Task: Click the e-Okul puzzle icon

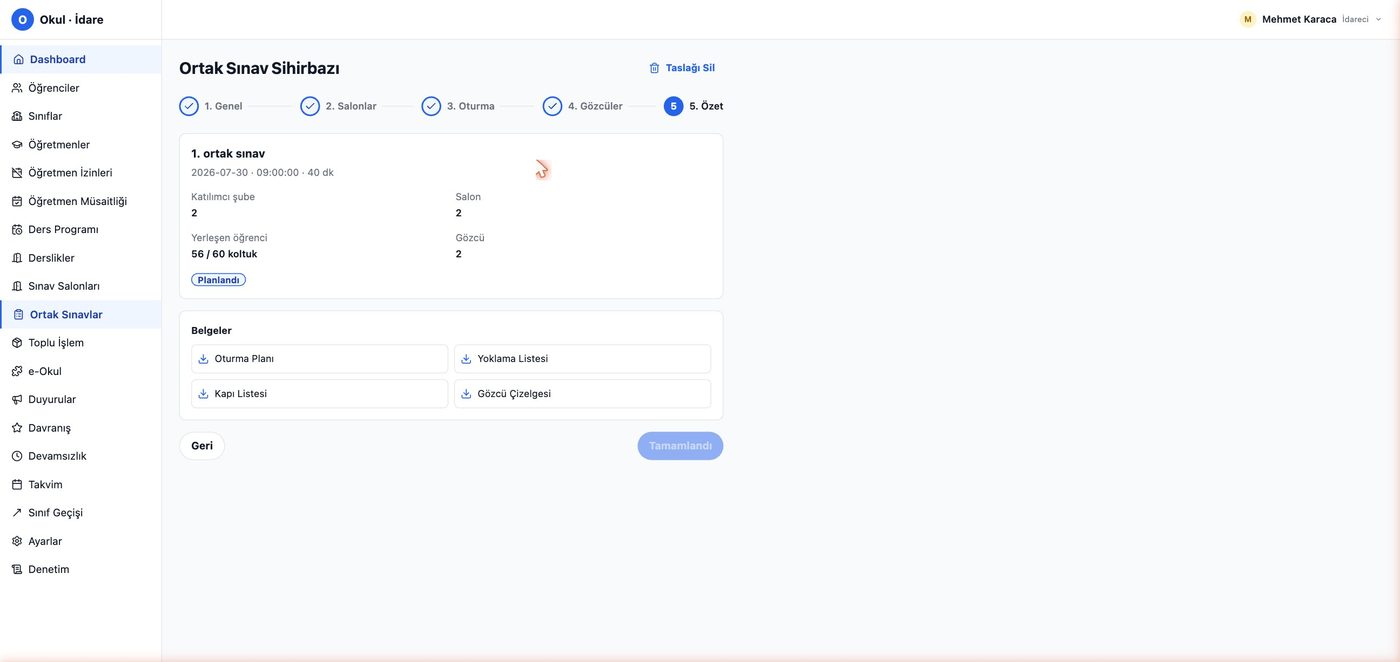Action: tap(17, 372)
